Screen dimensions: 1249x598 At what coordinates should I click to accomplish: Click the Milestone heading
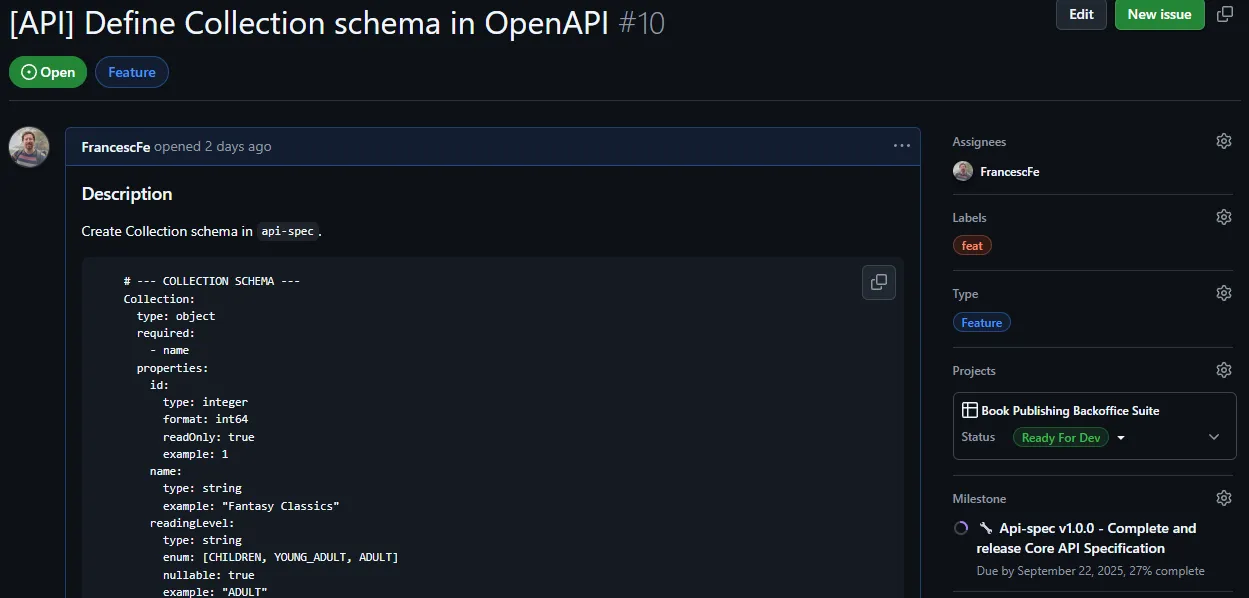[979, 498]
